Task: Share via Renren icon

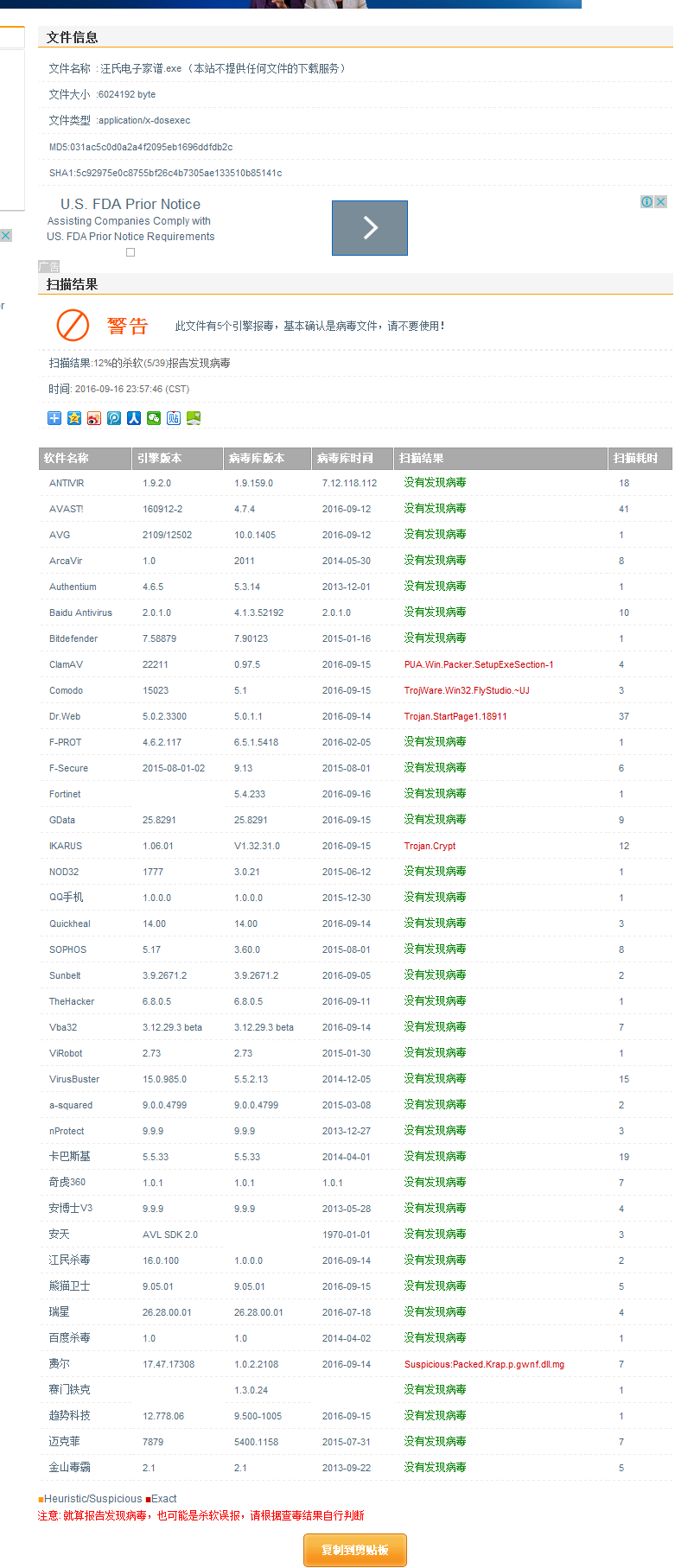Action: (x=134, y=418)
